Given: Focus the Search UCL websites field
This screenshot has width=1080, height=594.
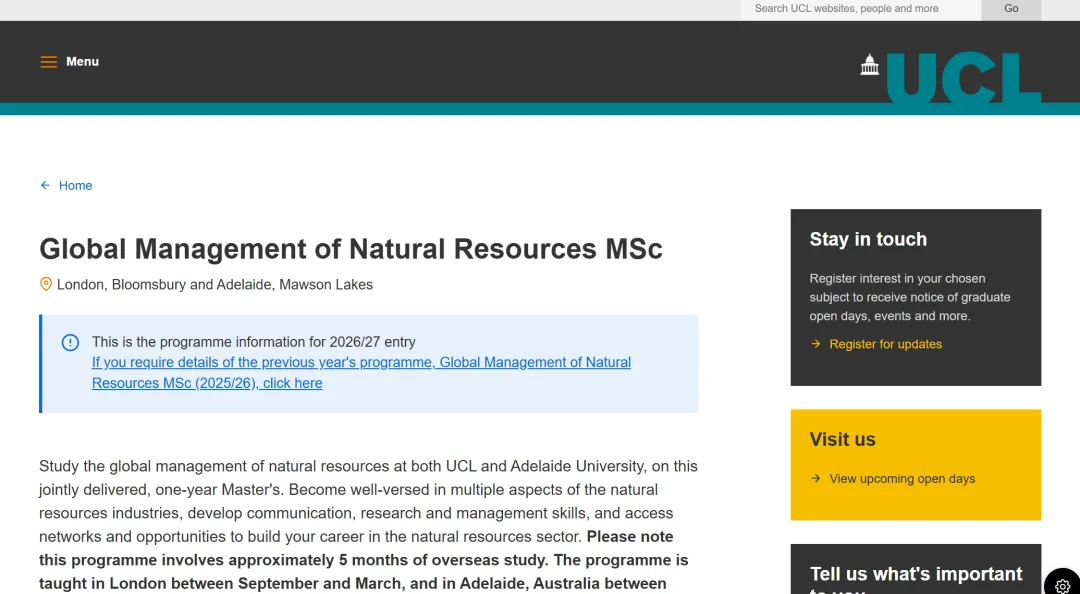Looking at the screenshot, I should 860,9.
